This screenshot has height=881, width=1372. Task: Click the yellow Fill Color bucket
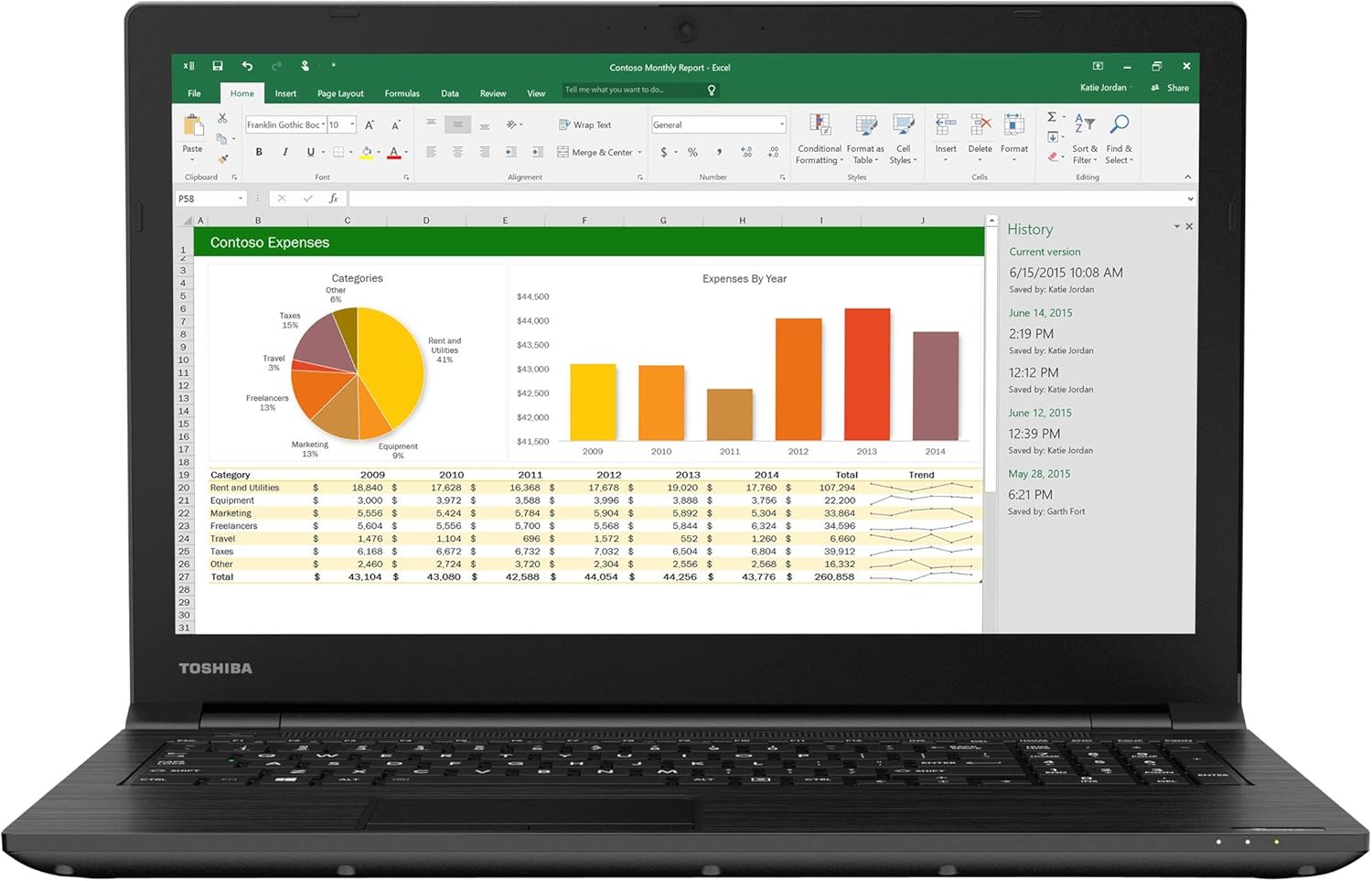pos(367,152)
